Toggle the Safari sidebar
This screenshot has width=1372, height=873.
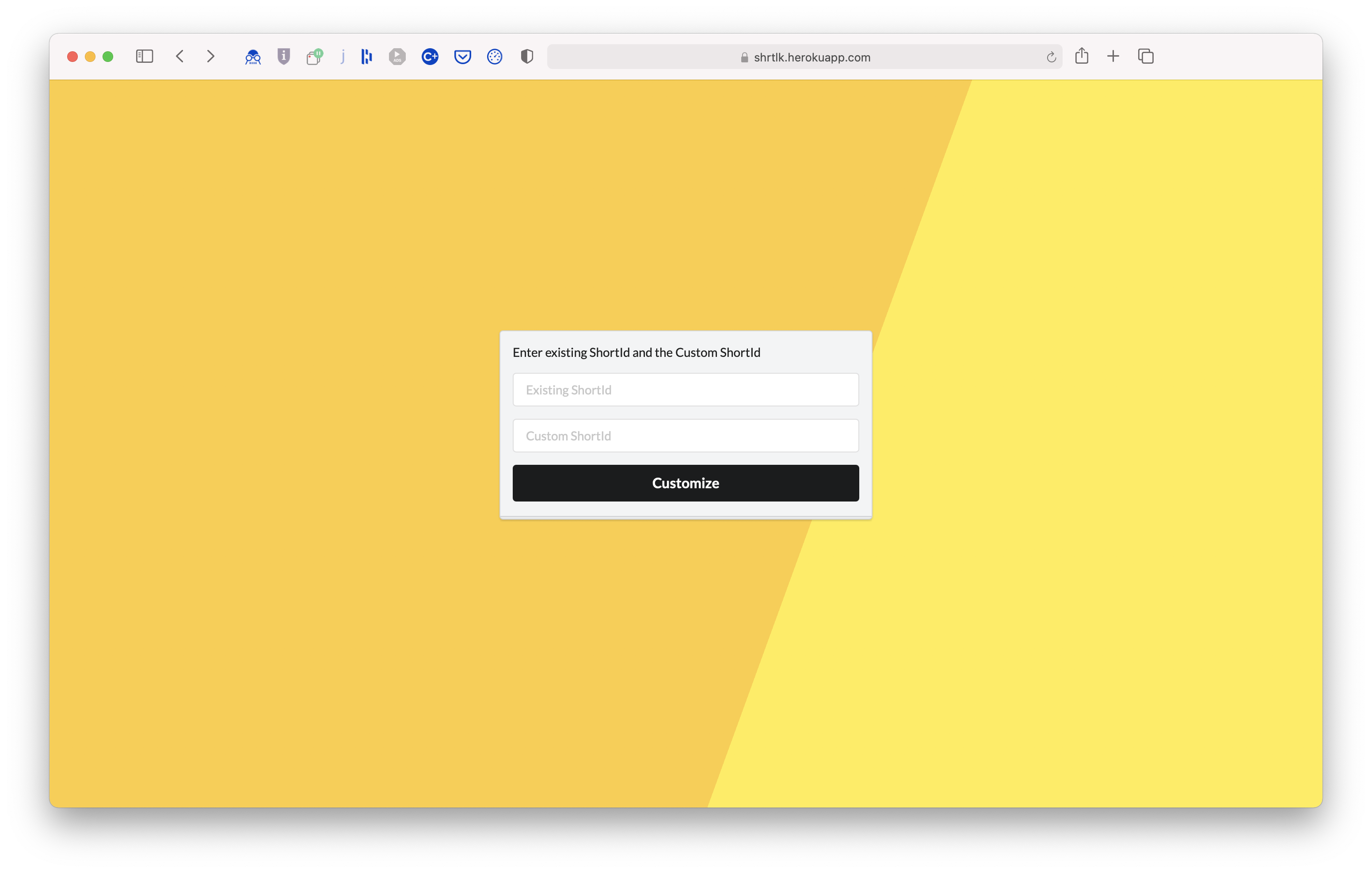[x=145, y=57]
